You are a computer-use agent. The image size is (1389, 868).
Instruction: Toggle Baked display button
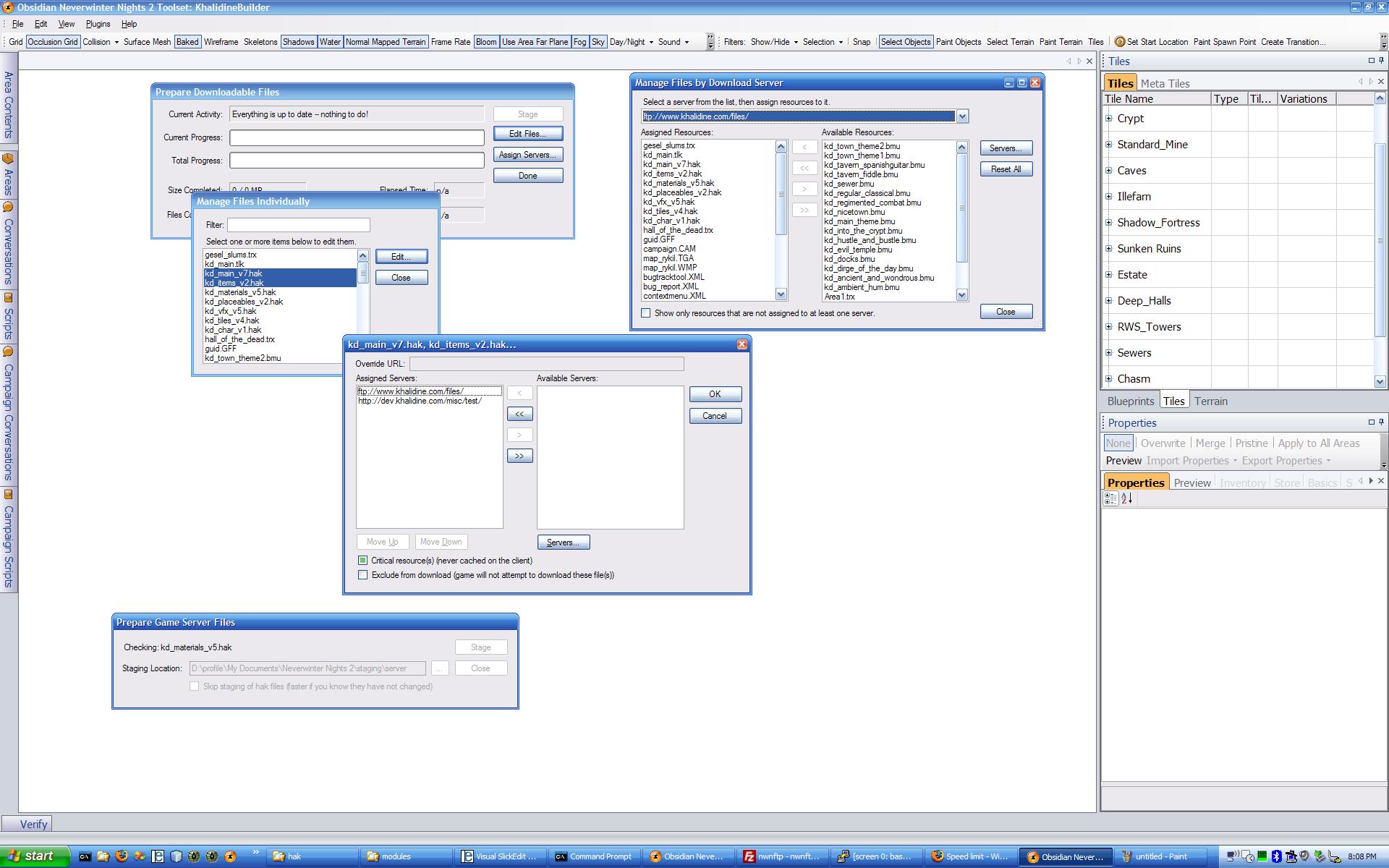click(187, 42)
